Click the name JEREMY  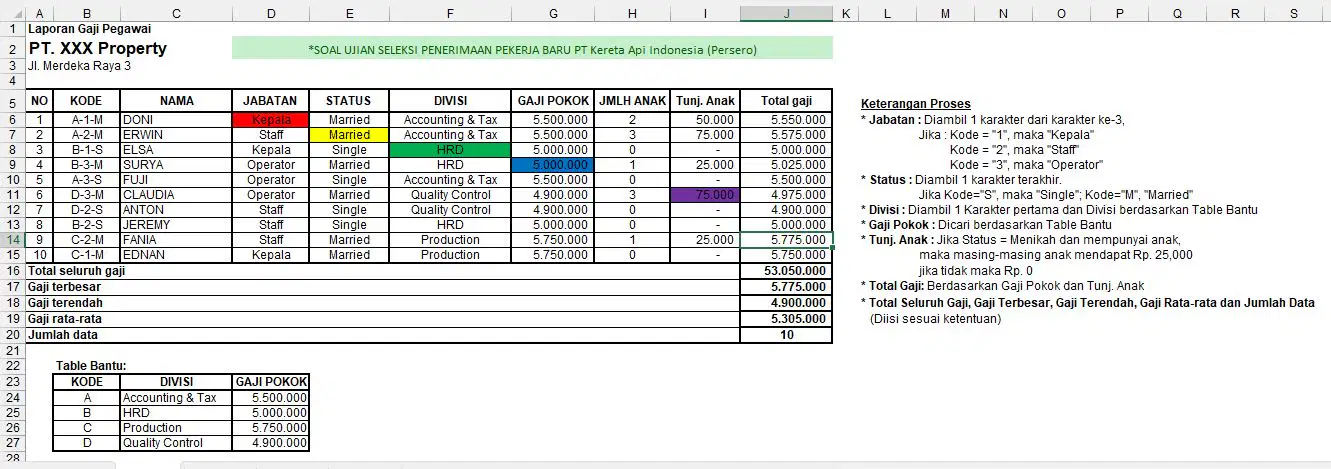pos(146,224)
